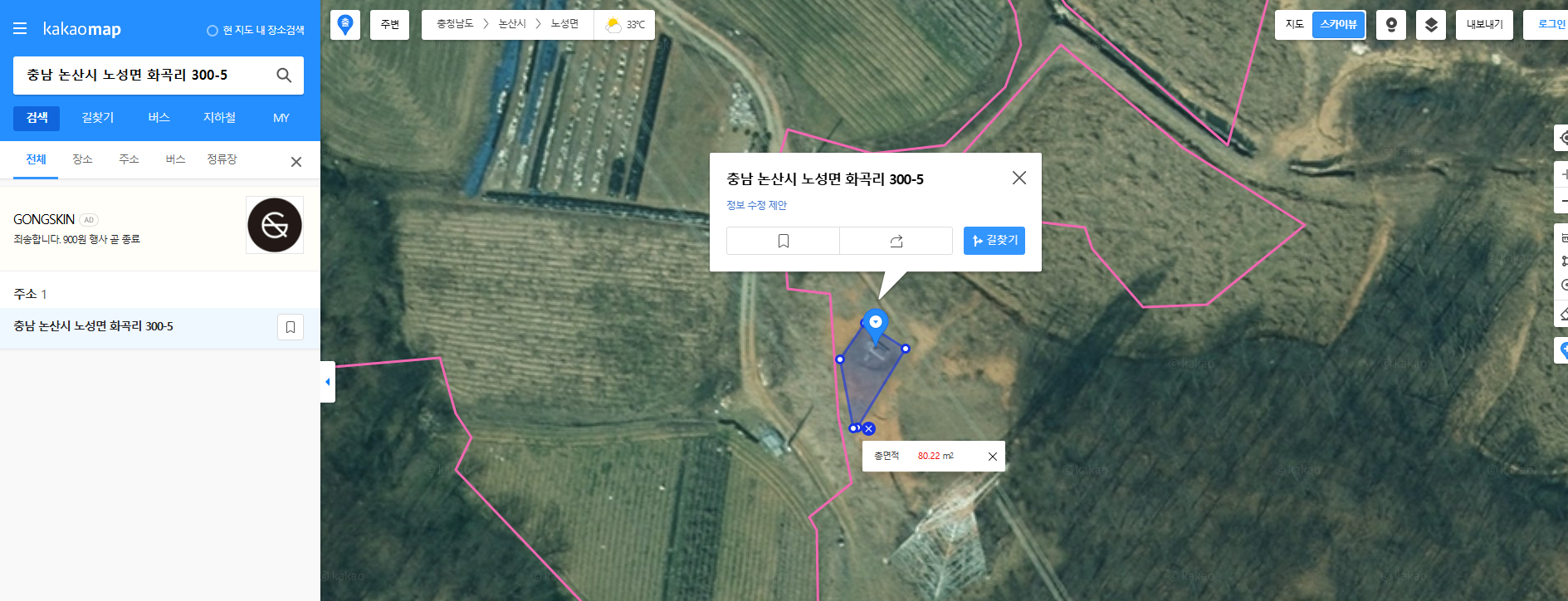Open the kakaomap hamburger menu
Viewport: 1568px width, 601px height.
click(20, 29)
